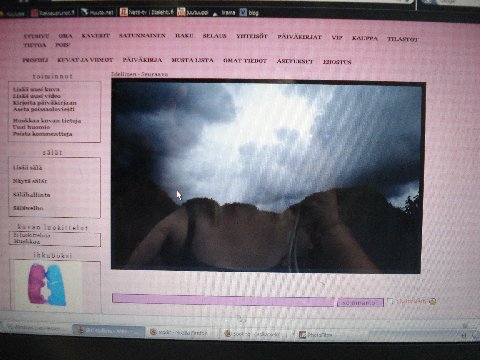
Task: Click the 'Muokkaa' link under kuvan luokittelut
Action: click(27, 241)
